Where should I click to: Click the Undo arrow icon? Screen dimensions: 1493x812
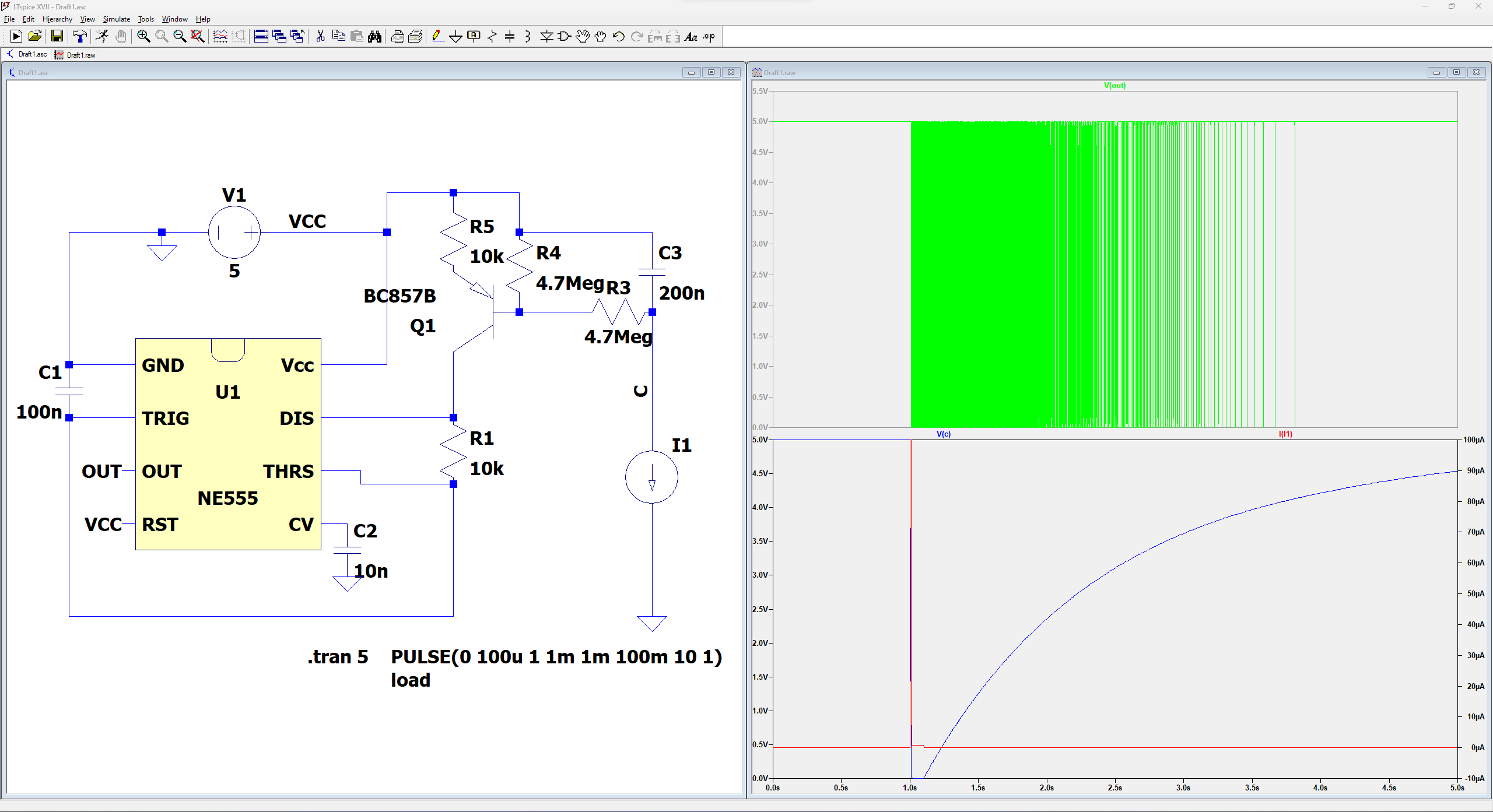[x=619, y=36]
